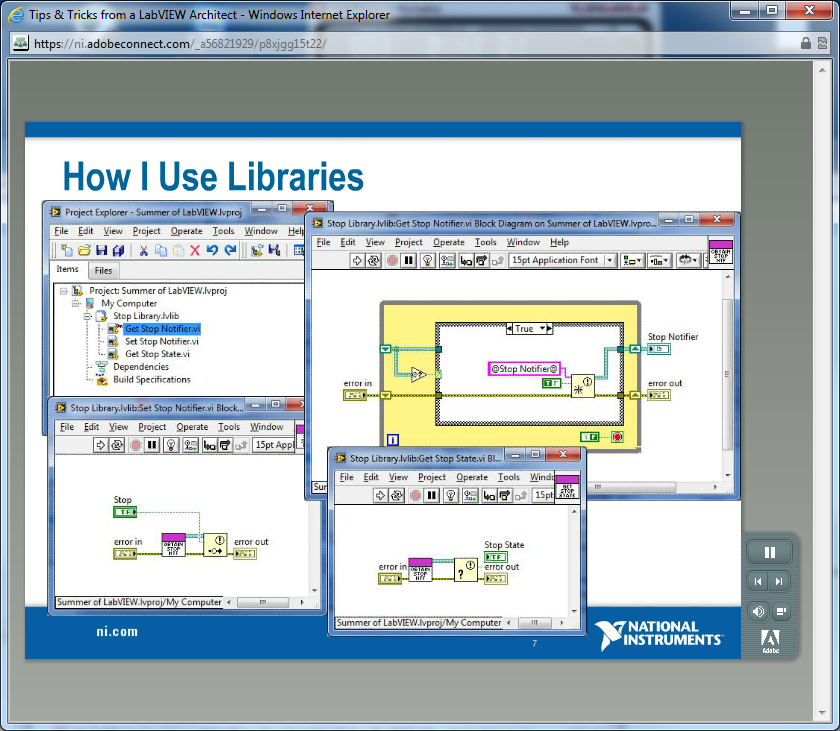Viewport: 840px width, 731px height.
Task: Toggle Highlight Execution lightbulb in Get Stop Notifier window
Action: [x=428, y=260]
